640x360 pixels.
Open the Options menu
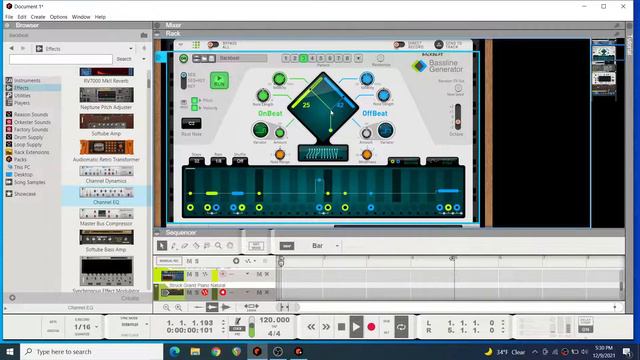point(58,17)
